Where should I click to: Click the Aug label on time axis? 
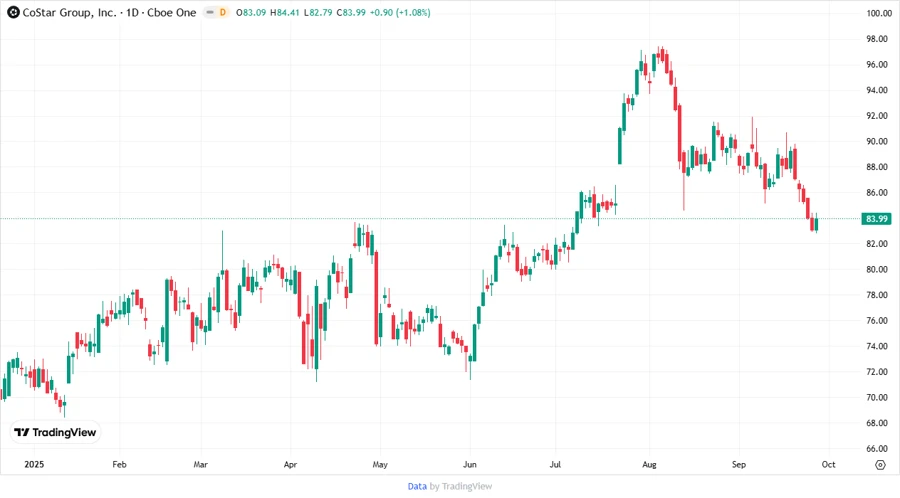coord(649,464)
